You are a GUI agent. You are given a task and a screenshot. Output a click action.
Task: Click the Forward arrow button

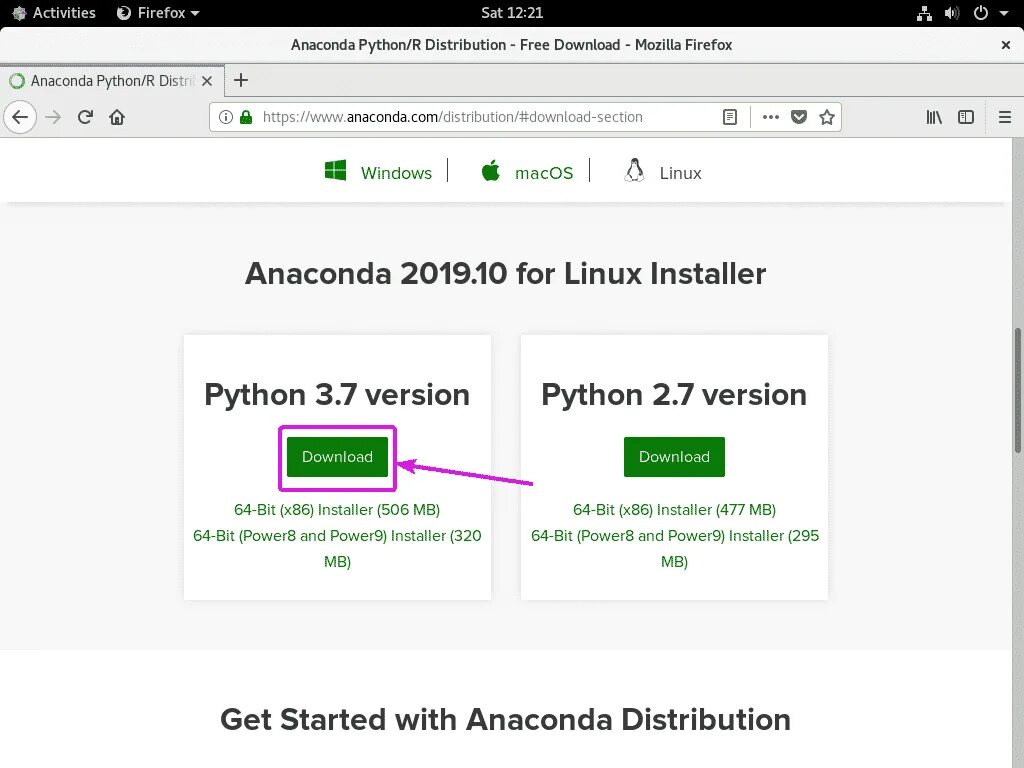click(x=53, y=117)
